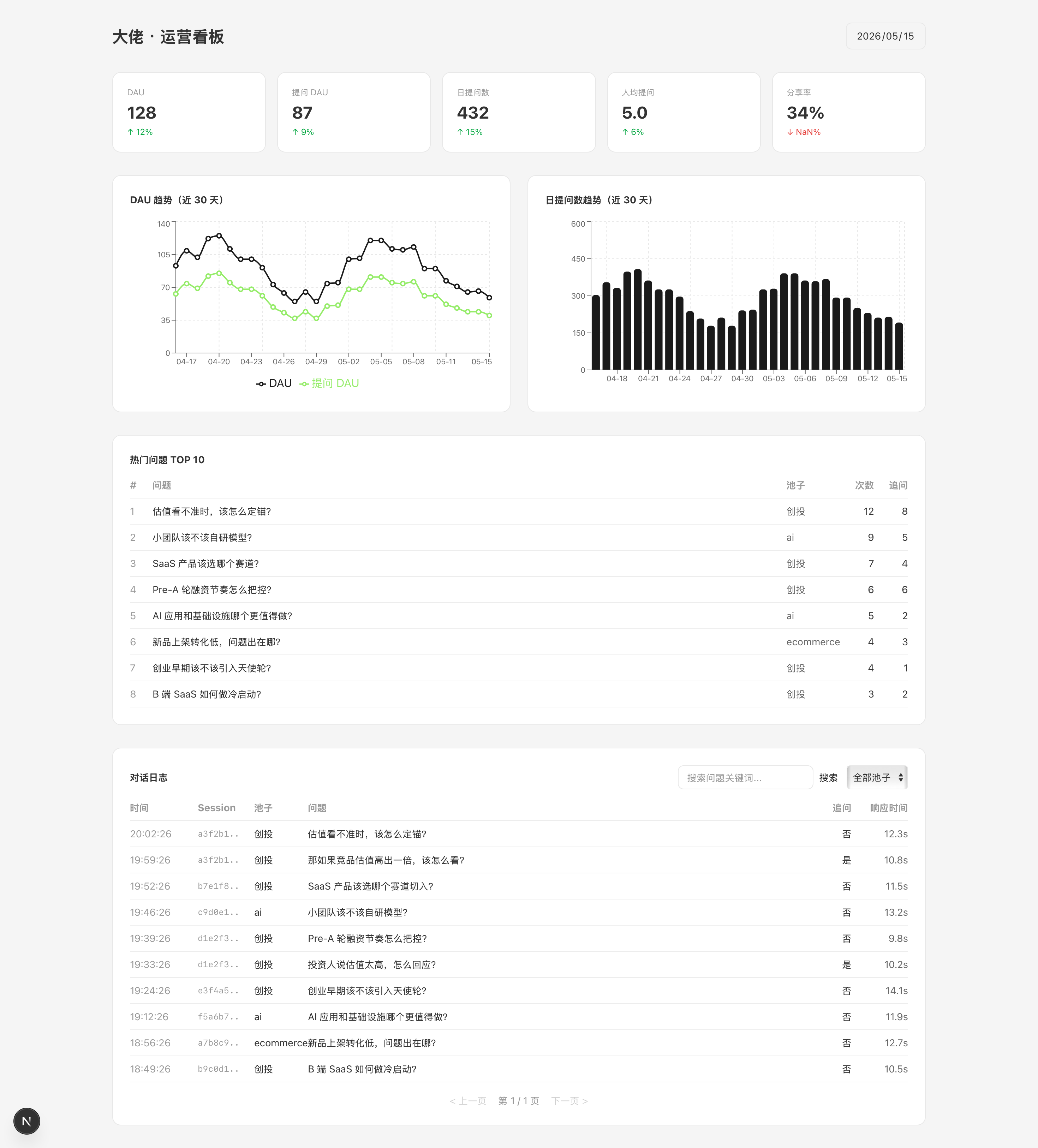The image size is (1038, 1148).
Task: Go to 下一页 in log pagination
Action: tap(569, 1101)
